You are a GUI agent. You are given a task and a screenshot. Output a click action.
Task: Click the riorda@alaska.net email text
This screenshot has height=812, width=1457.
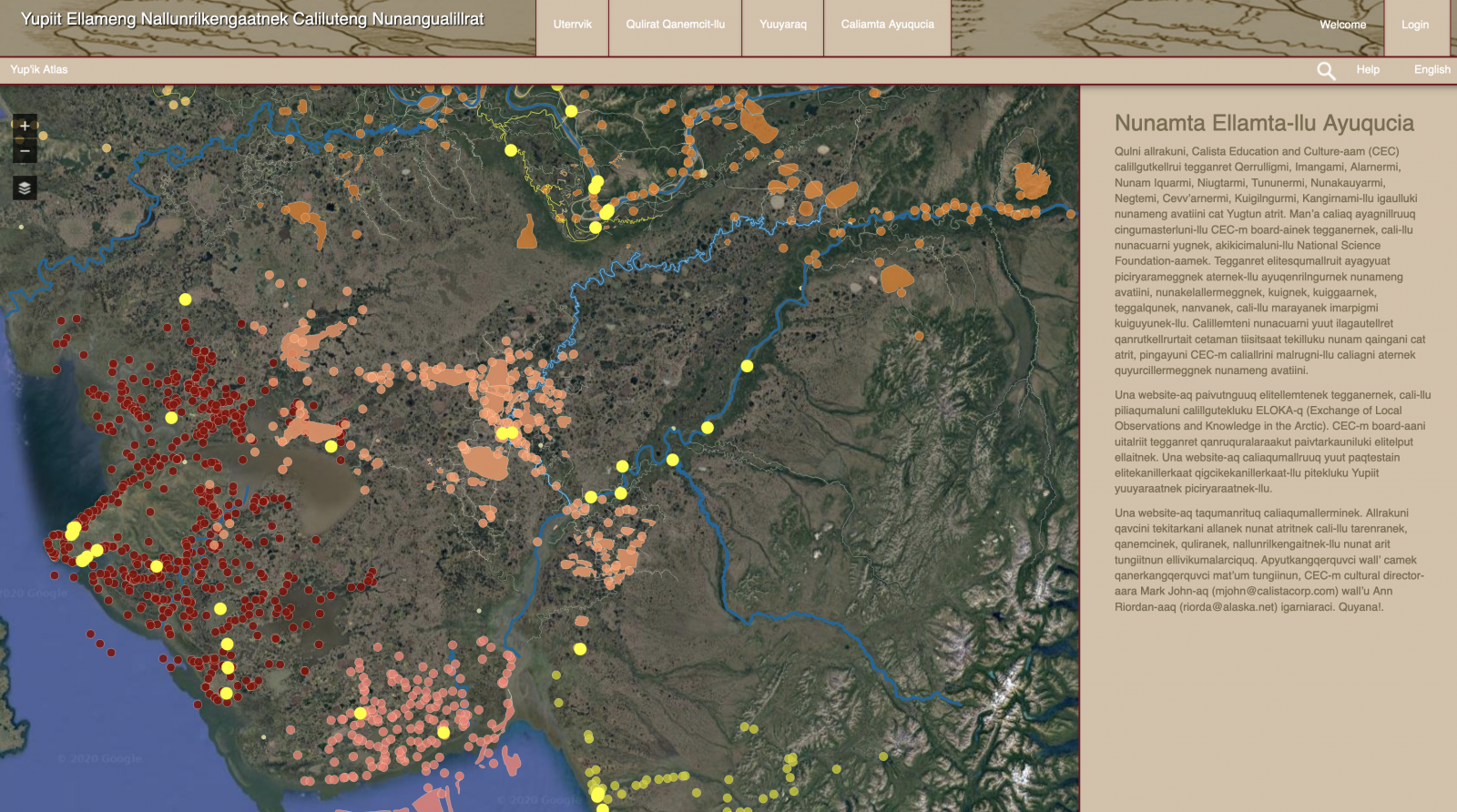point(1230,607)
